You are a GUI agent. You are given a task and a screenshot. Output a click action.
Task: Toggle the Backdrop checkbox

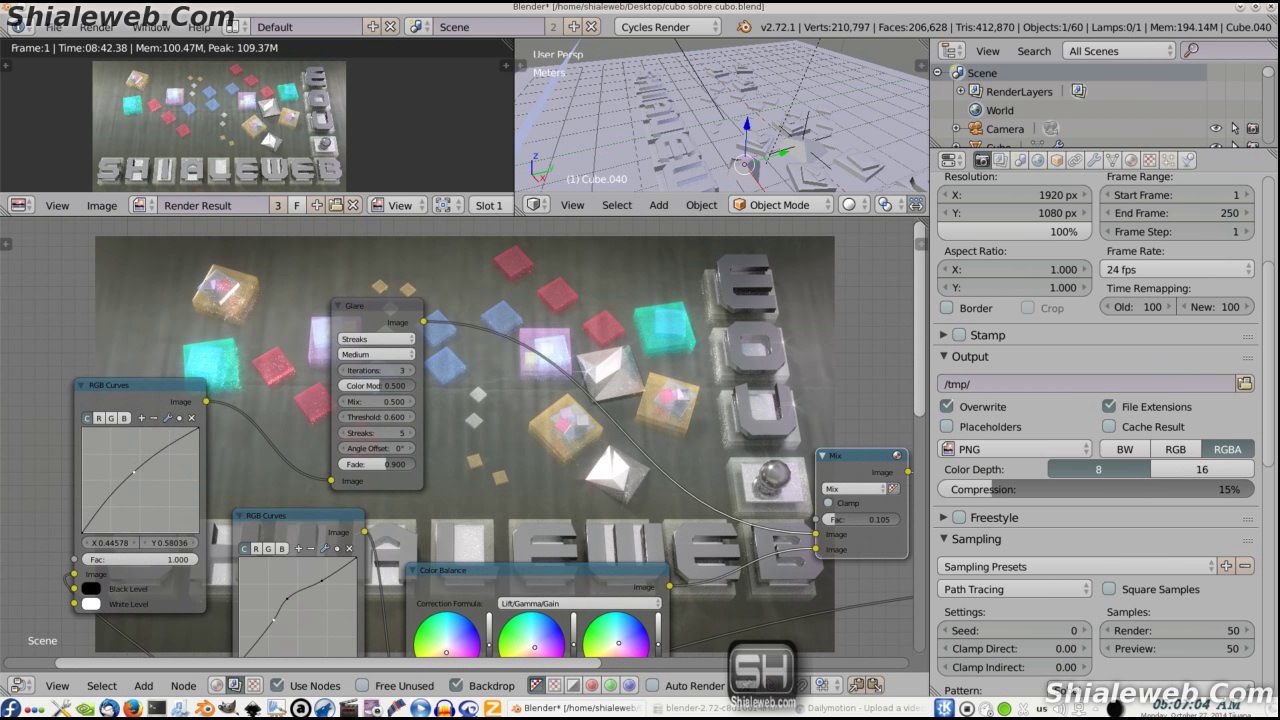coord(456,685)
